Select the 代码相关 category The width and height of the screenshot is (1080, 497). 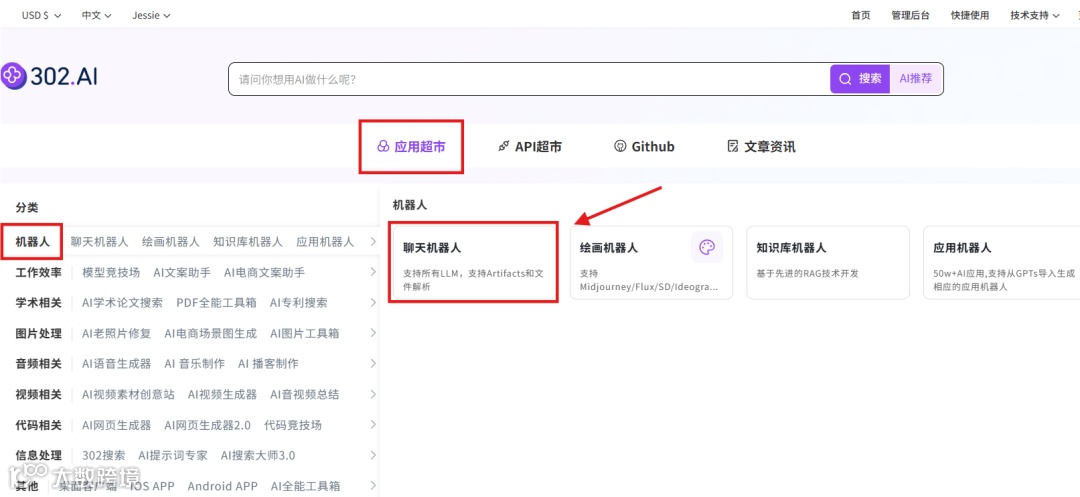(39, 425)
